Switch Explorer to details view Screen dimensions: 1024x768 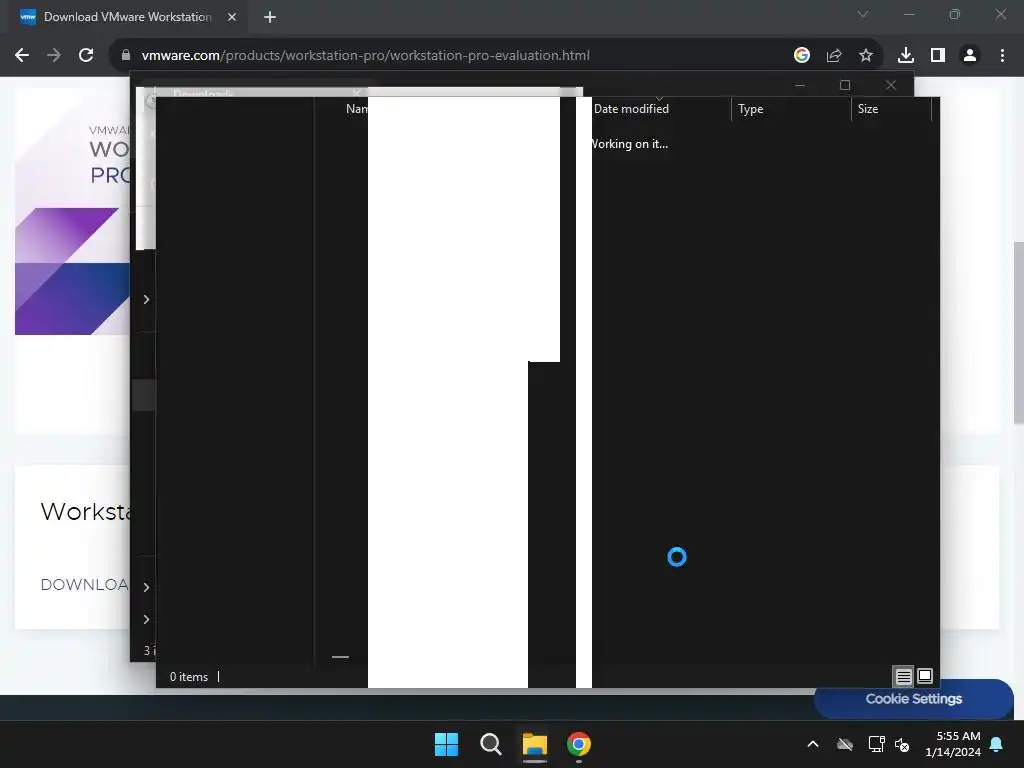click(x=903, y=677)
